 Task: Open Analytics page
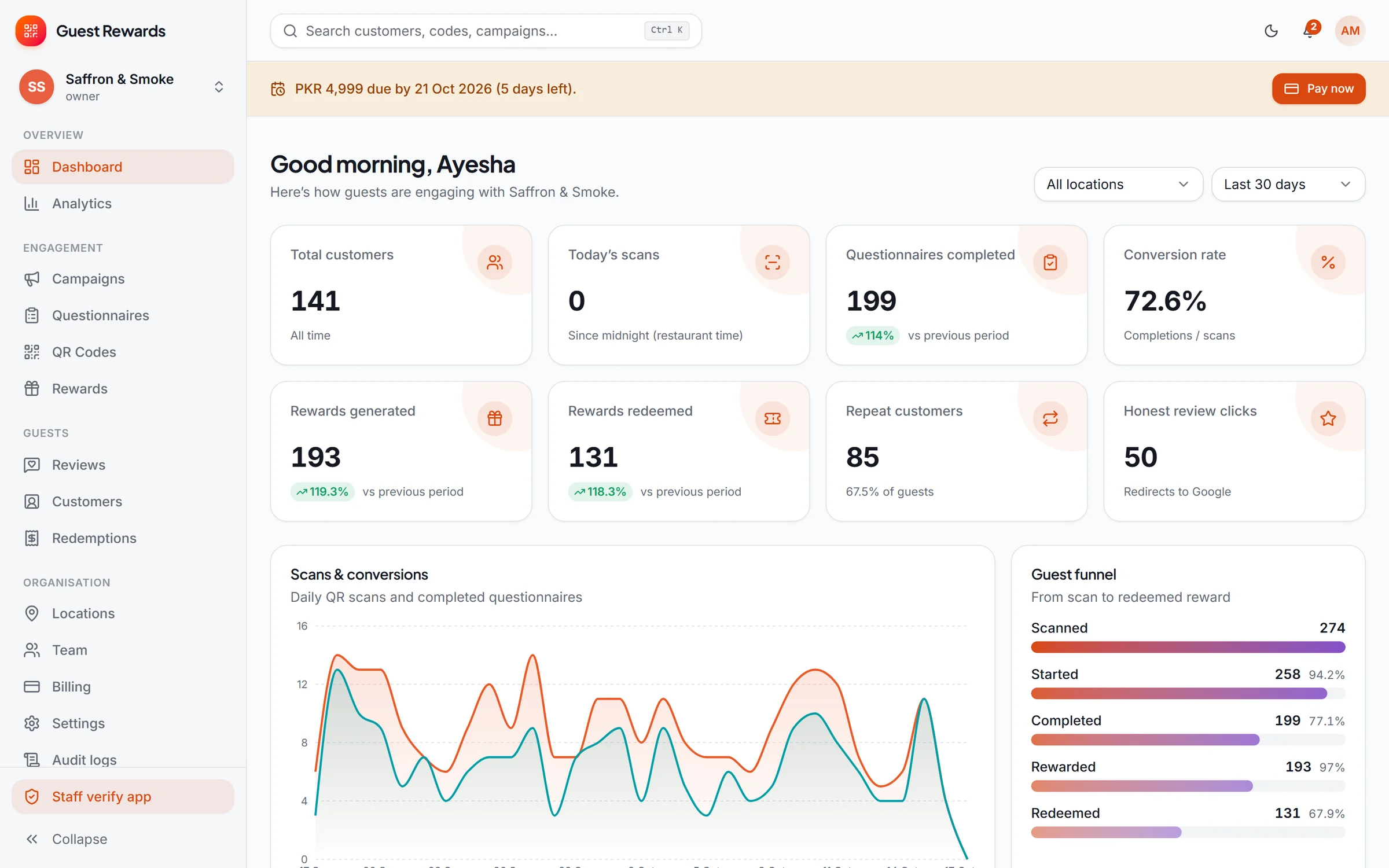pos(123,204)
